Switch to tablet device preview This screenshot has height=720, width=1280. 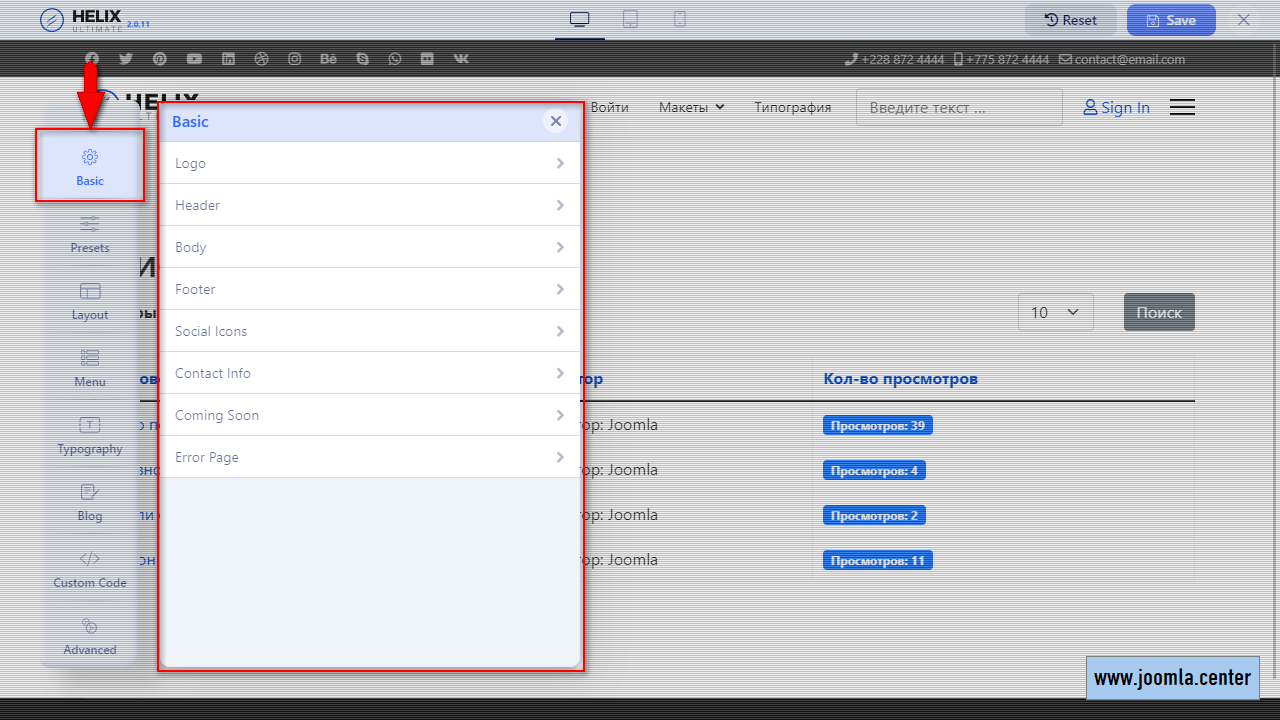click(630, 20)
